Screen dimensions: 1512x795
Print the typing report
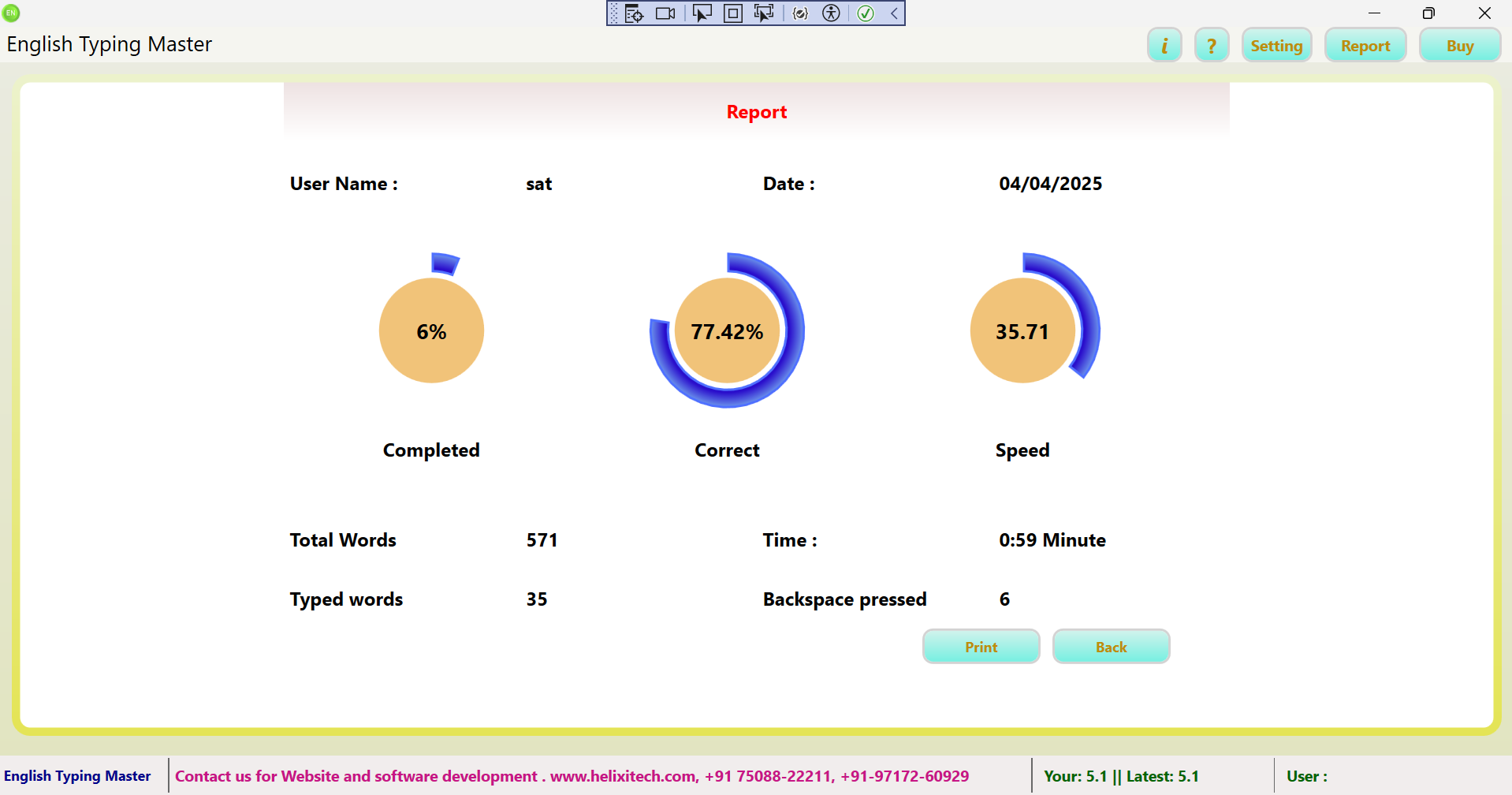pyautogui.click(x=981, y=647)
